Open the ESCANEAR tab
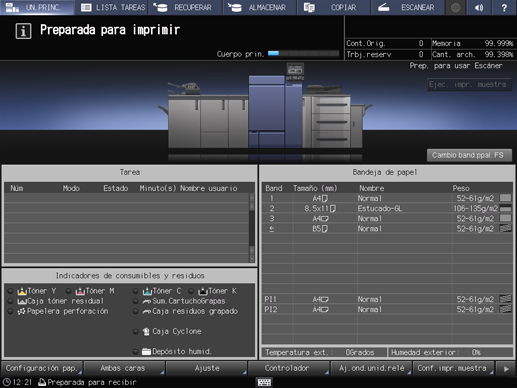The image size is (517, 388). pyautogui.click(x=408, y=7)
